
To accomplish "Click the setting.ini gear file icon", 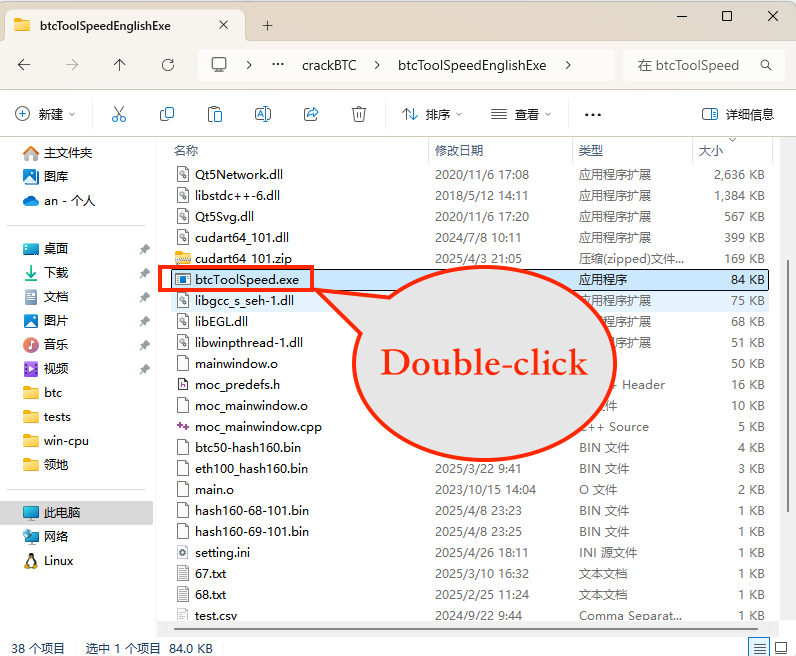I will tap(182, 552).
